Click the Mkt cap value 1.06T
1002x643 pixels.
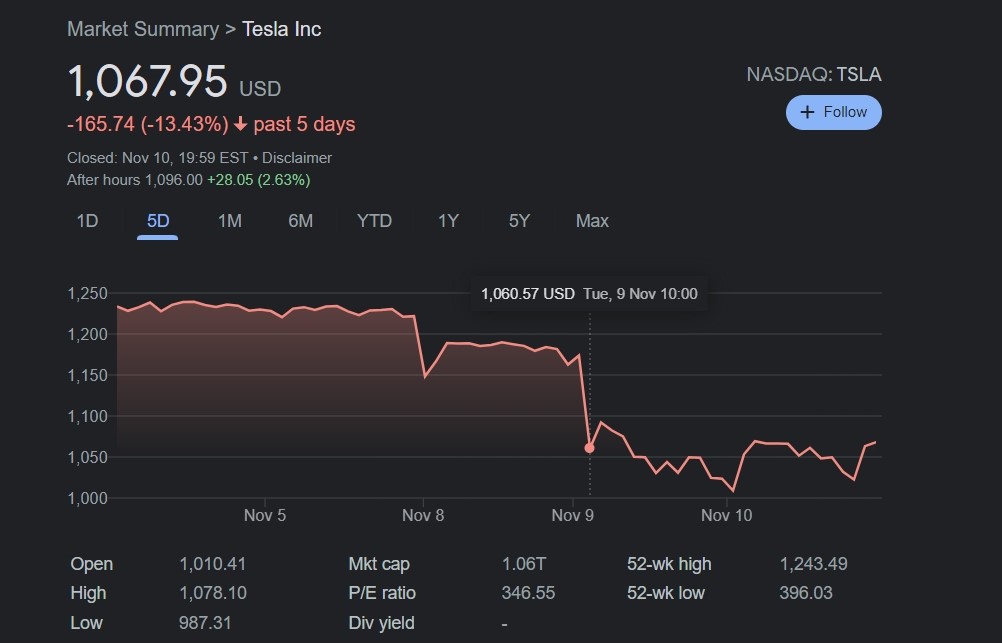click(x=523, y=564)
